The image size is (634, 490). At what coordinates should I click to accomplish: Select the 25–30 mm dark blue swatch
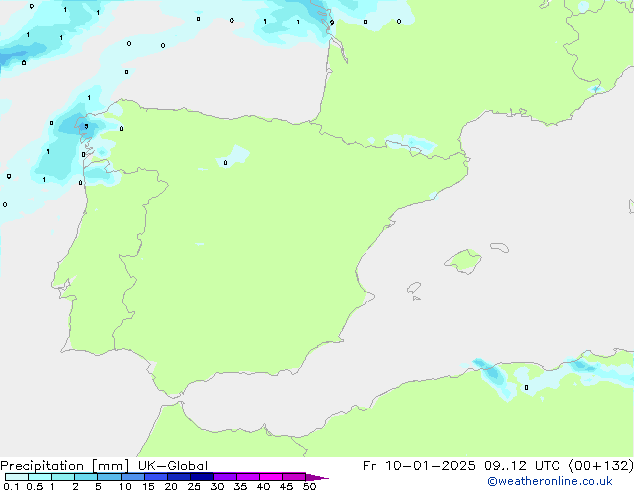pos(202,477)
